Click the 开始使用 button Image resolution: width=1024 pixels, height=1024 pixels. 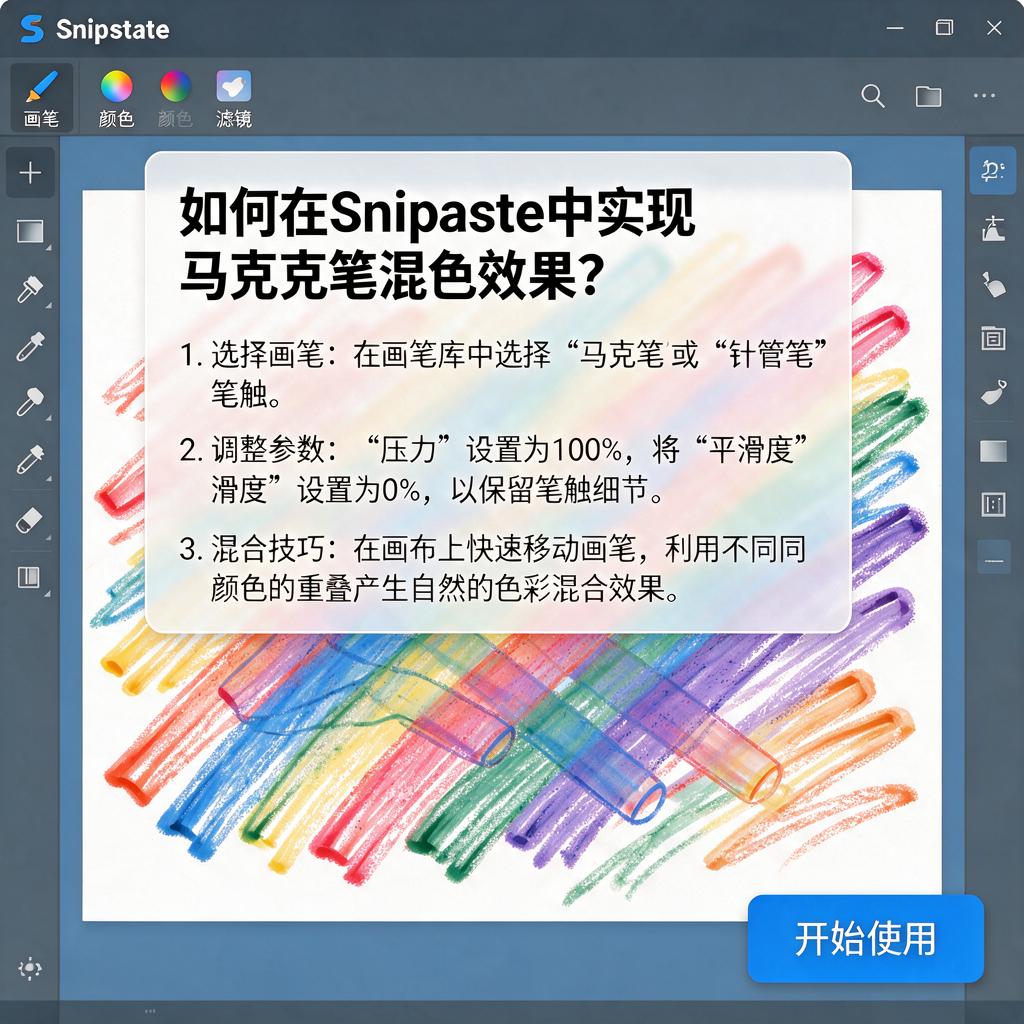point(865,938)
